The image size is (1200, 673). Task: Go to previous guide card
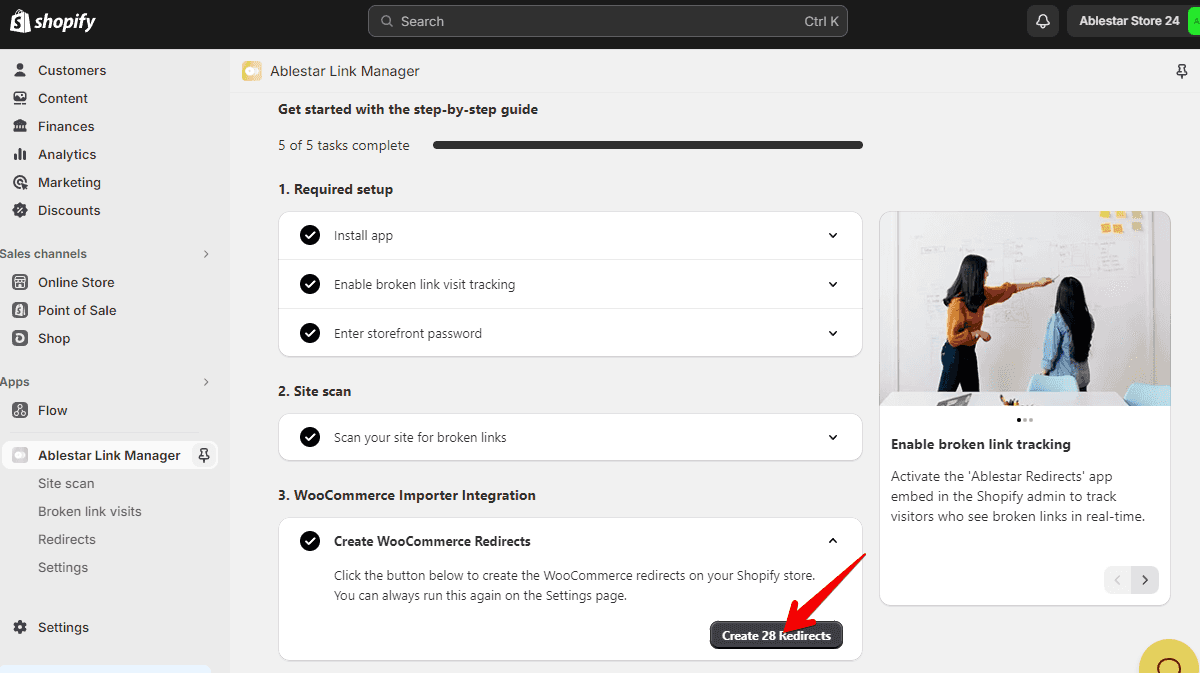point(1118,580)
